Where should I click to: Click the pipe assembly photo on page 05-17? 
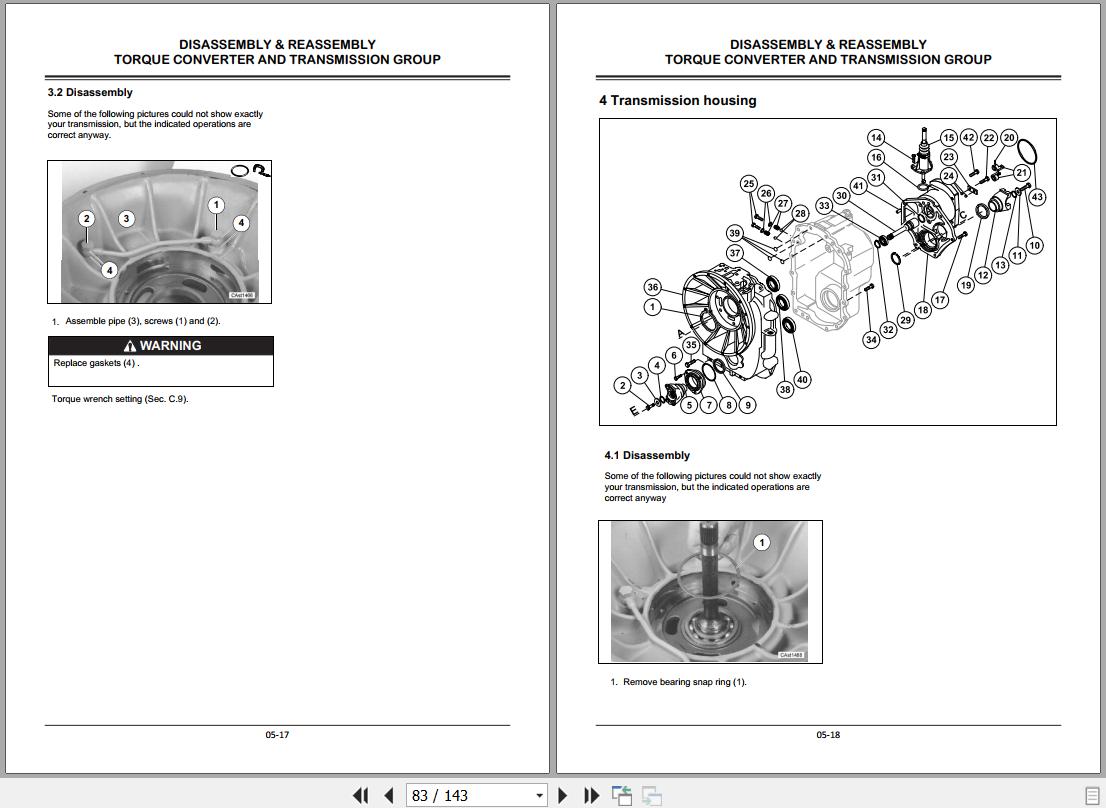point(159,232)
